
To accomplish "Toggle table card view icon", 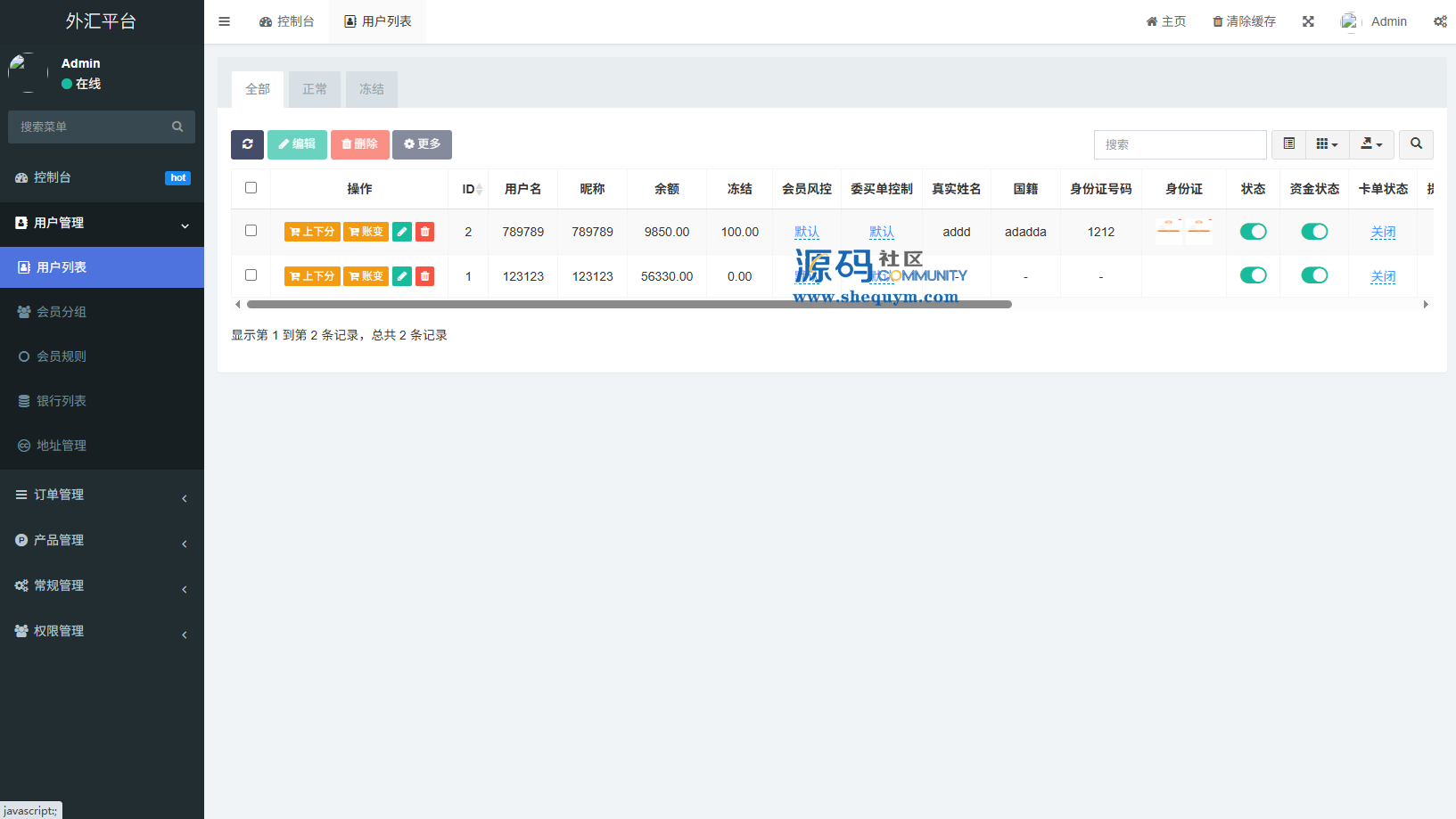I will coord(1288,144).
